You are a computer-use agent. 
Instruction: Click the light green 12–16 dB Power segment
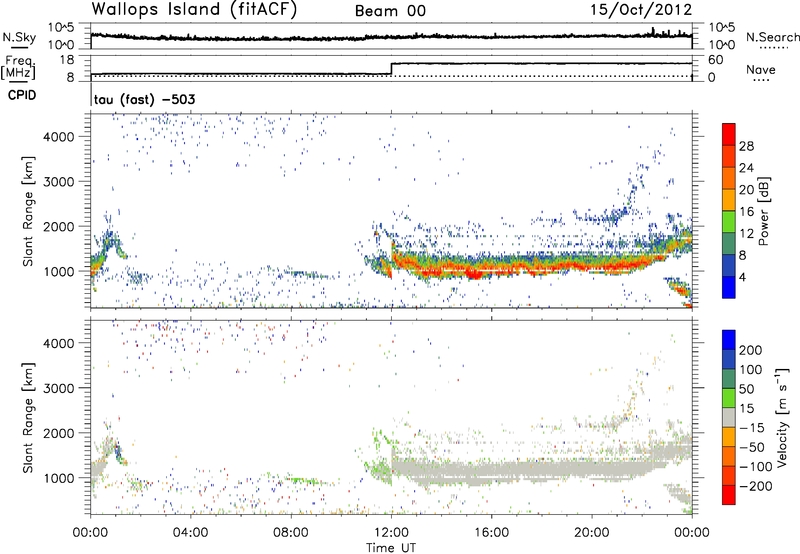click(729, 222)
